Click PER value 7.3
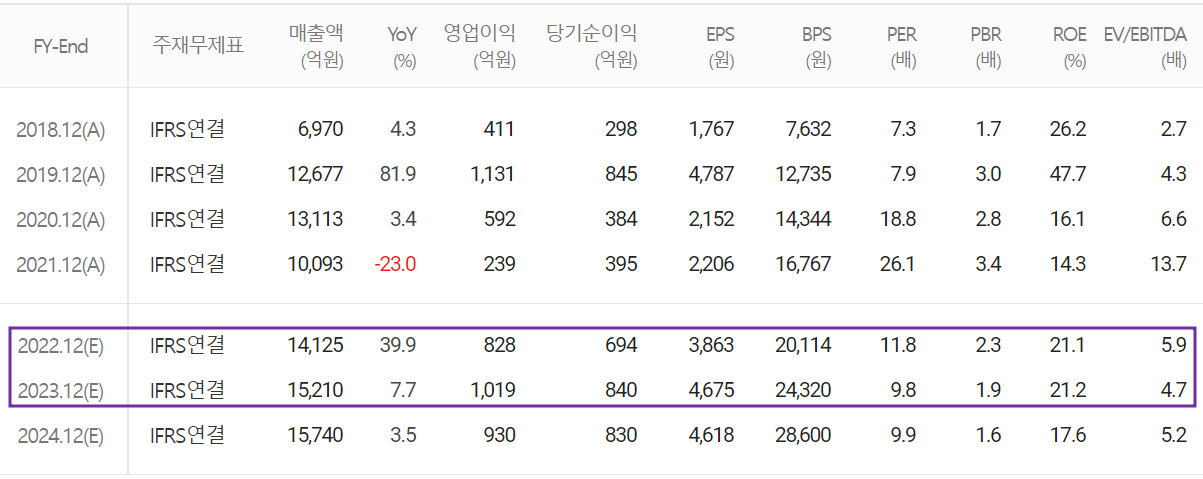 [904, 129]
